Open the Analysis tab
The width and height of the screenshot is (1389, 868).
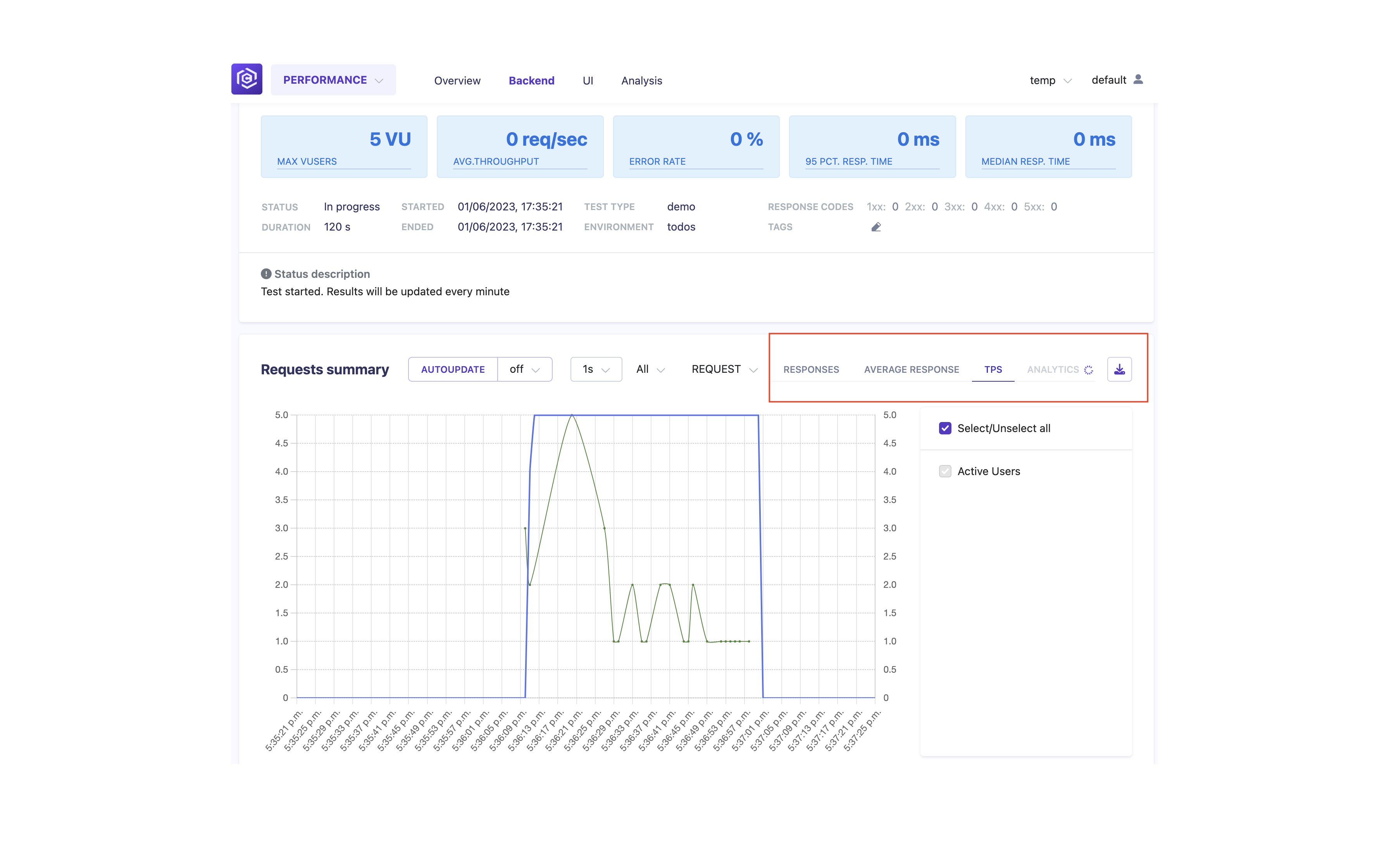(x=641, y=80)
